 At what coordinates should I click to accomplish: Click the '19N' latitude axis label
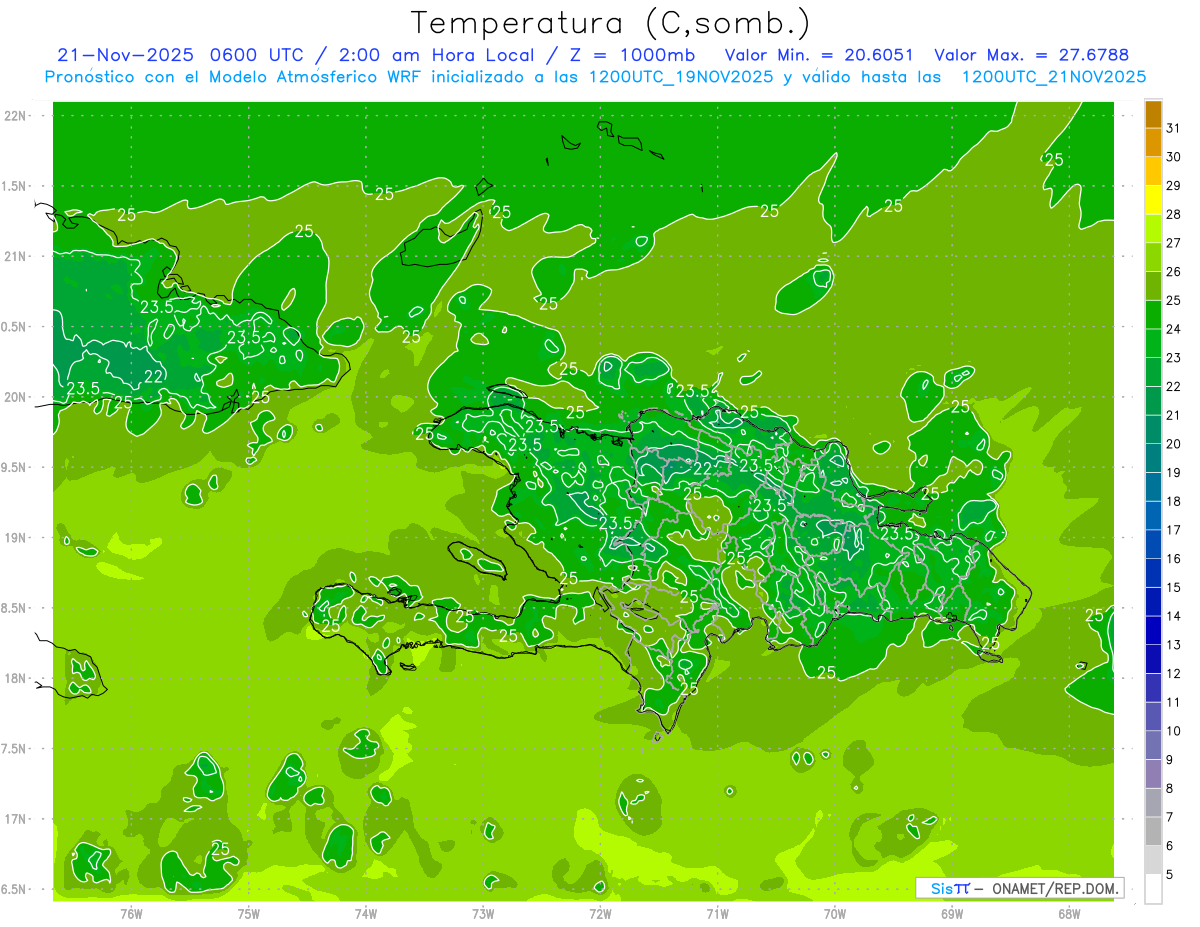coord(15,537)
